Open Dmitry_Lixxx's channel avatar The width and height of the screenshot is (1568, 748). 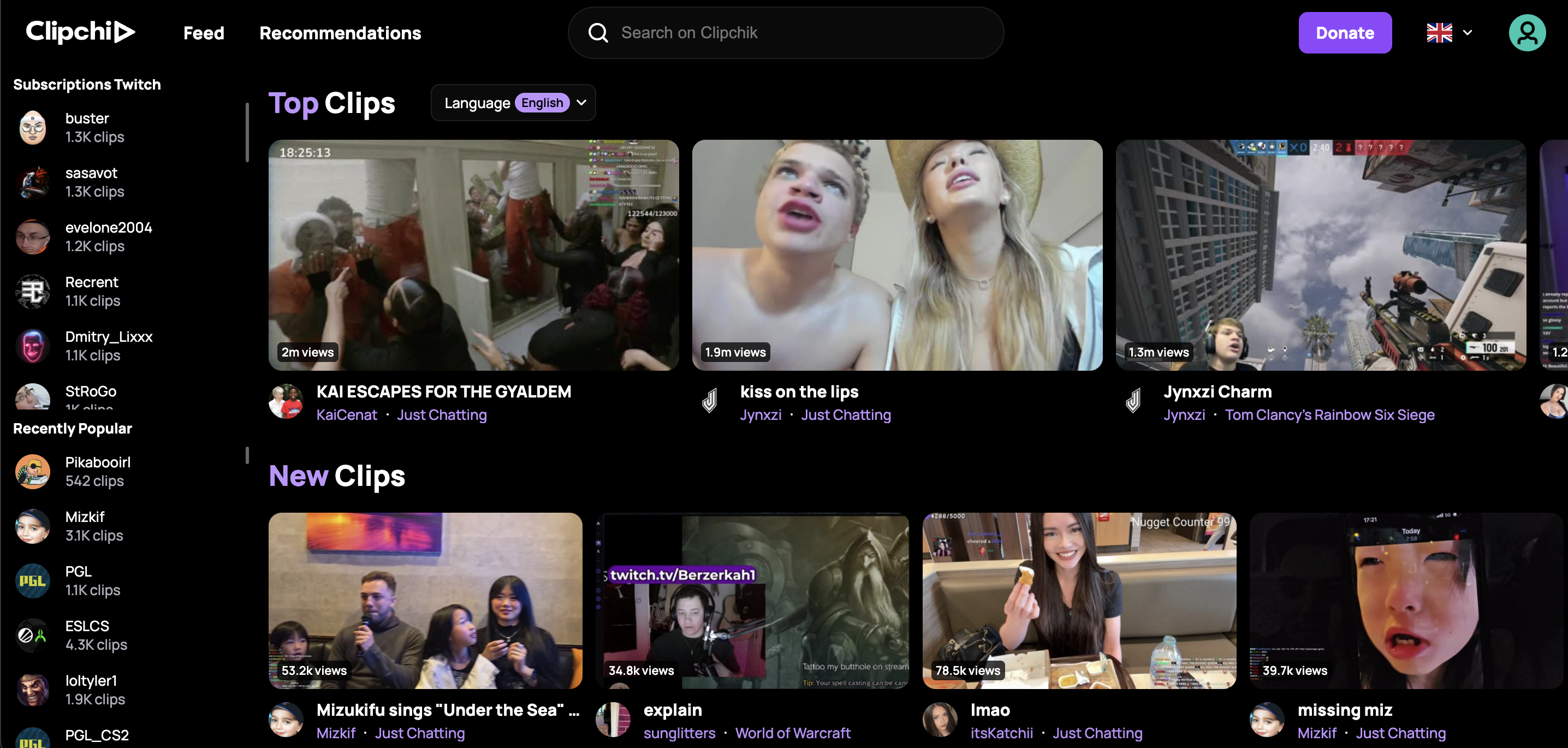coord(32,346)
